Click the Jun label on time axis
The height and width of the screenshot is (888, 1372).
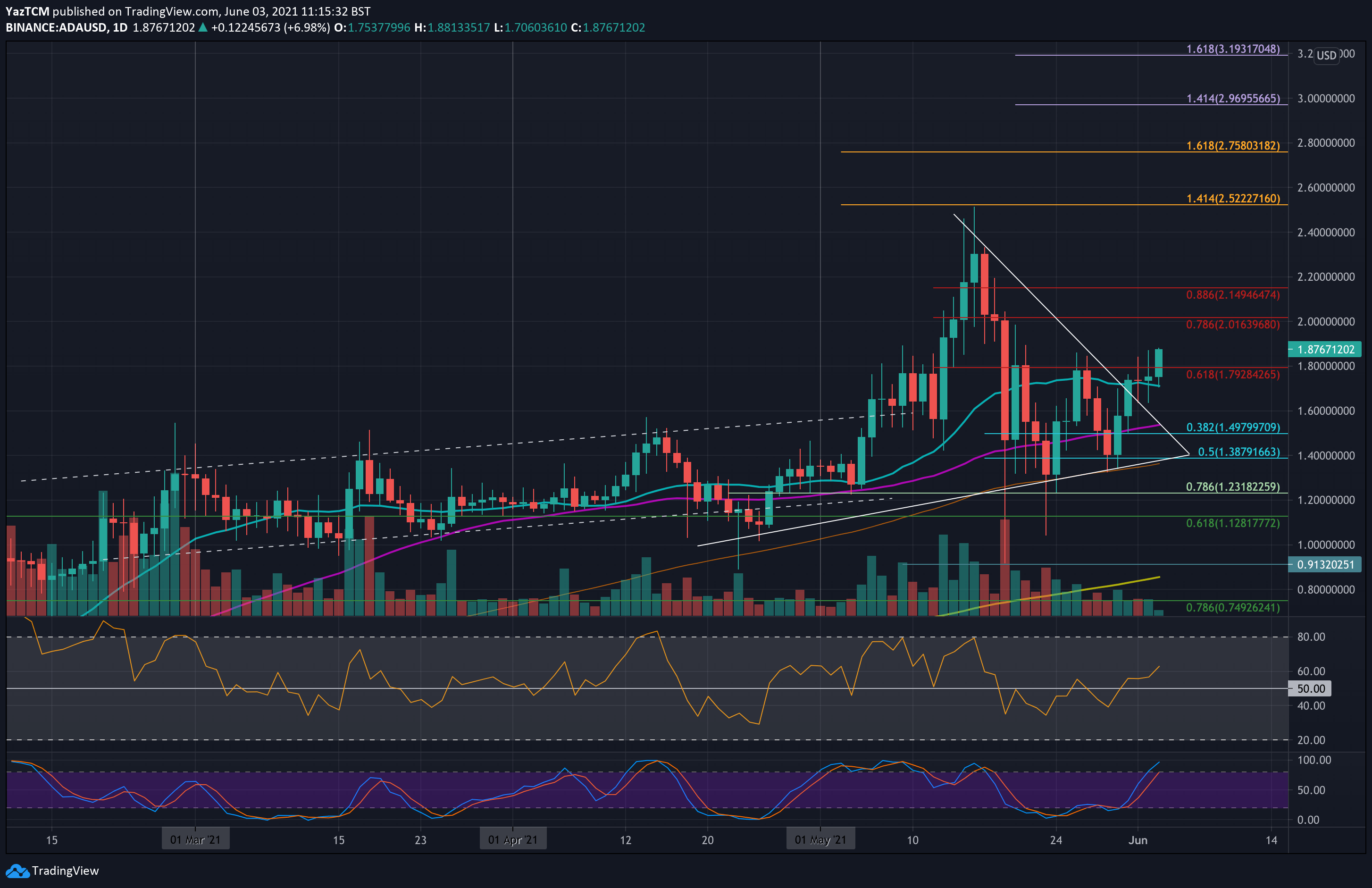(x=1138, y=840)
